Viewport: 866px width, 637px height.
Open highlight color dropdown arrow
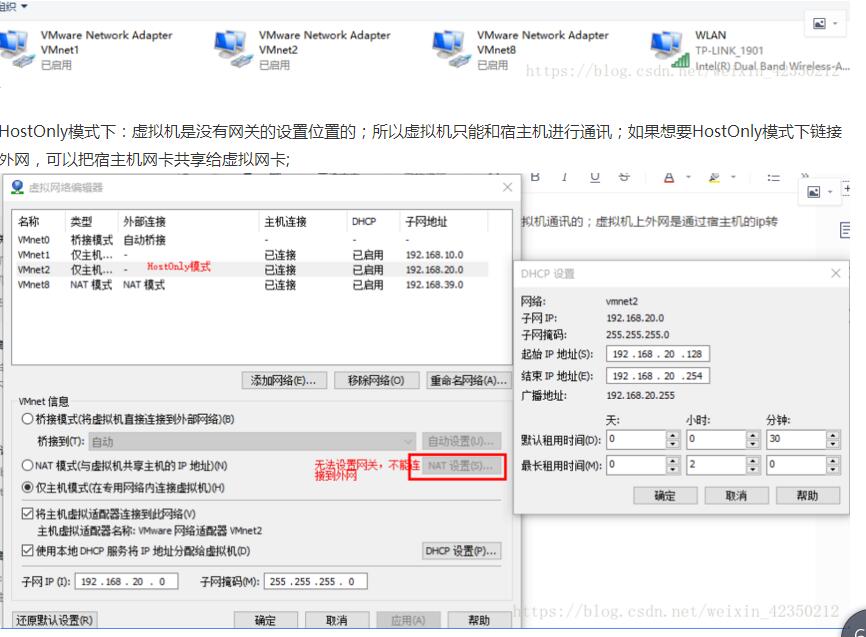(733, 177)
